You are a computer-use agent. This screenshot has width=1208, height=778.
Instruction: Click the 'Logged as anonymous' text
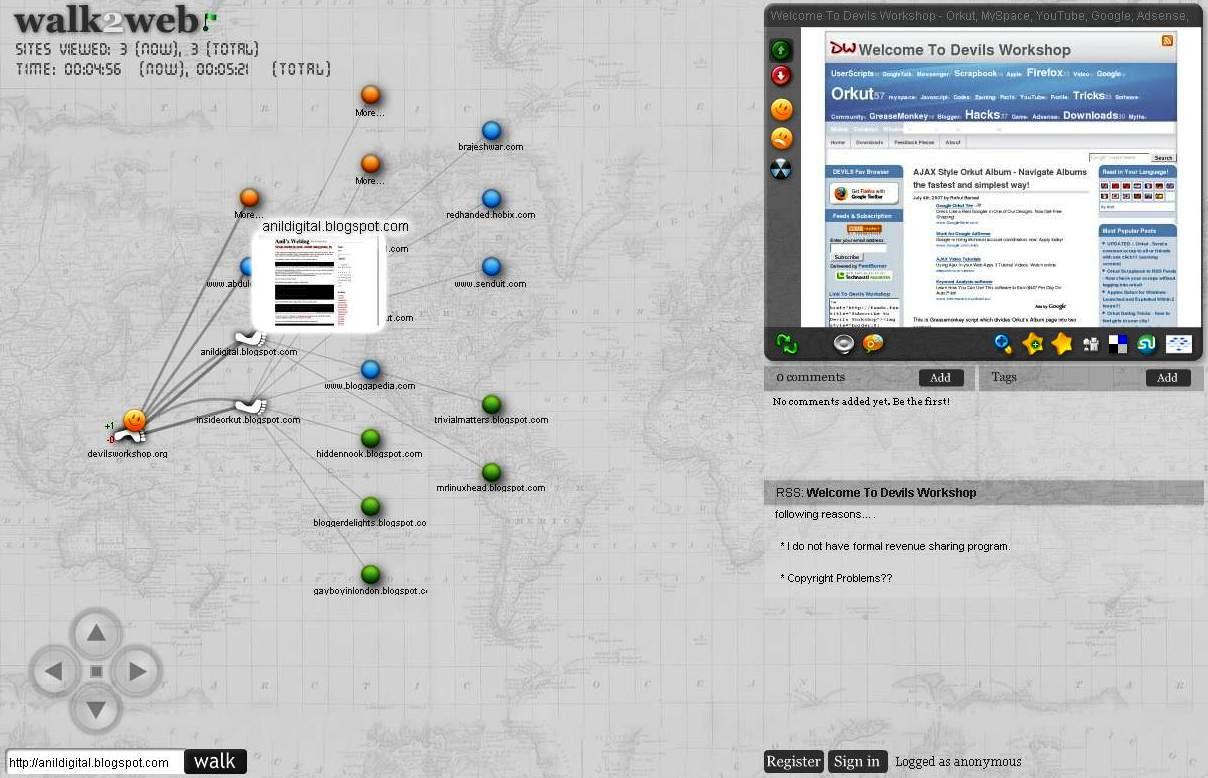click(958, 762)
